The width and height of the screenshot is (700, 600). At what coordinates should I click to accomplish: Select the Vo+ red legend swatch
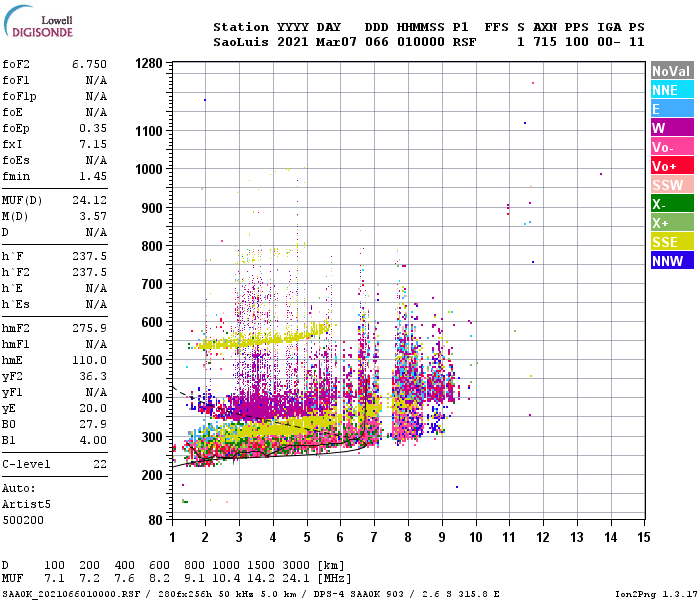(672, 166)
